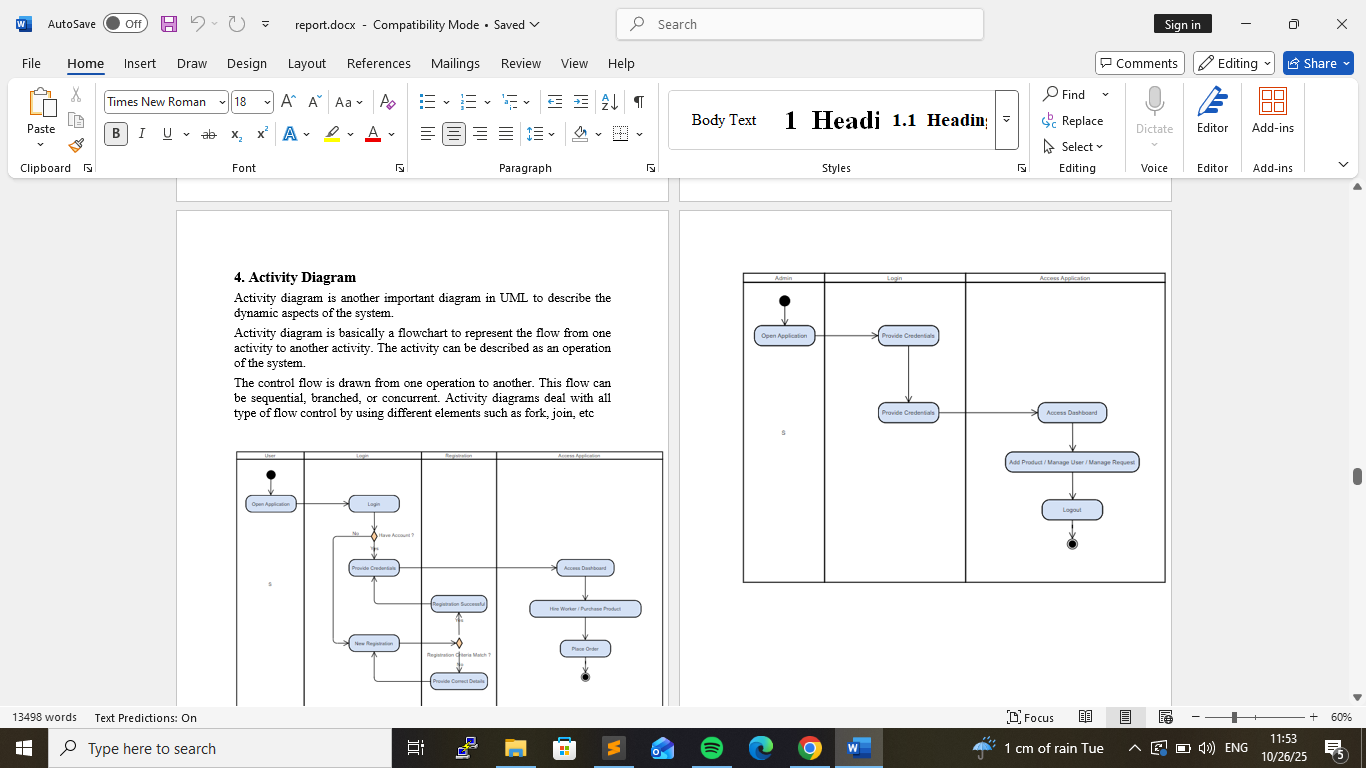Expand the font size dropdown

pos(267,102)
